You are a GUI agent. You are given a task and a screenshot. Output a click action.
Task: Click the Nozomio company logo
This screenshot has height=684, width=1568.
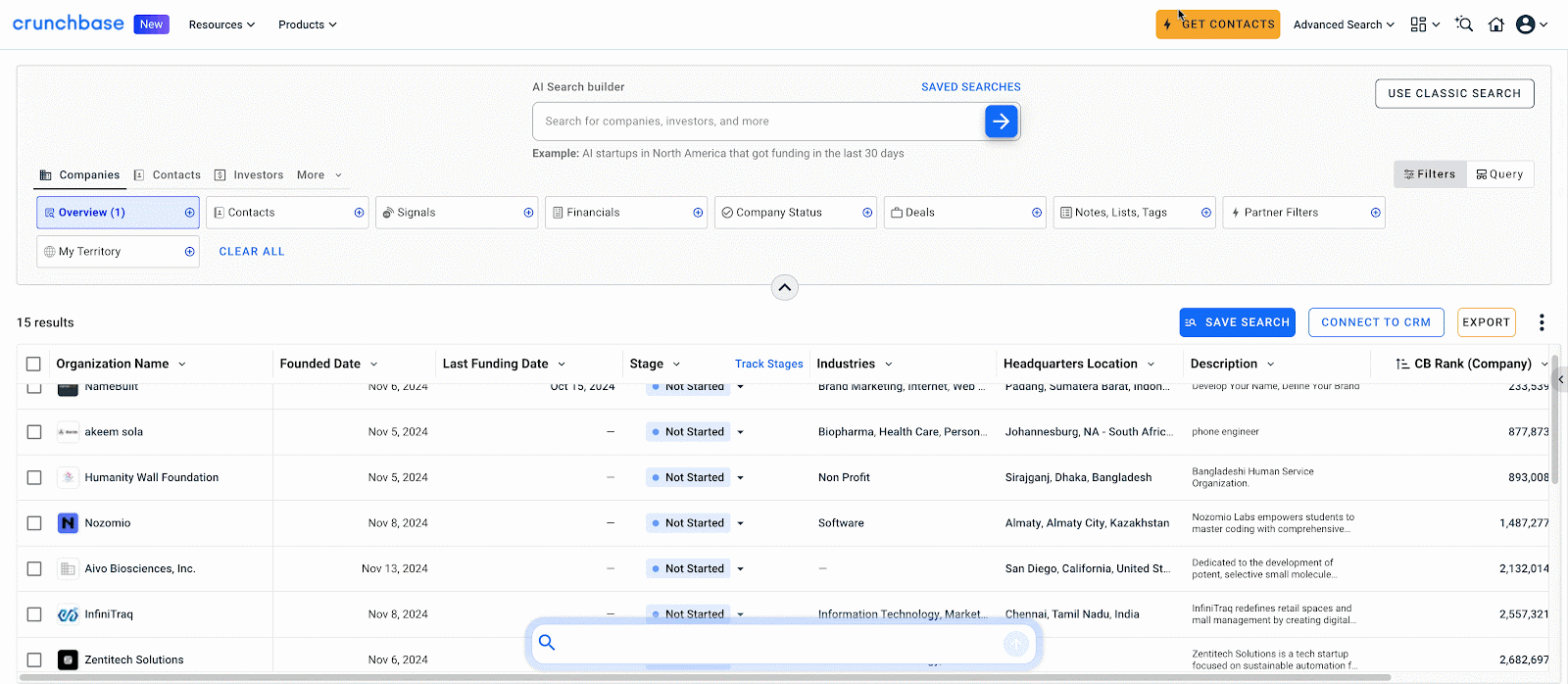(x=68, y=523)
